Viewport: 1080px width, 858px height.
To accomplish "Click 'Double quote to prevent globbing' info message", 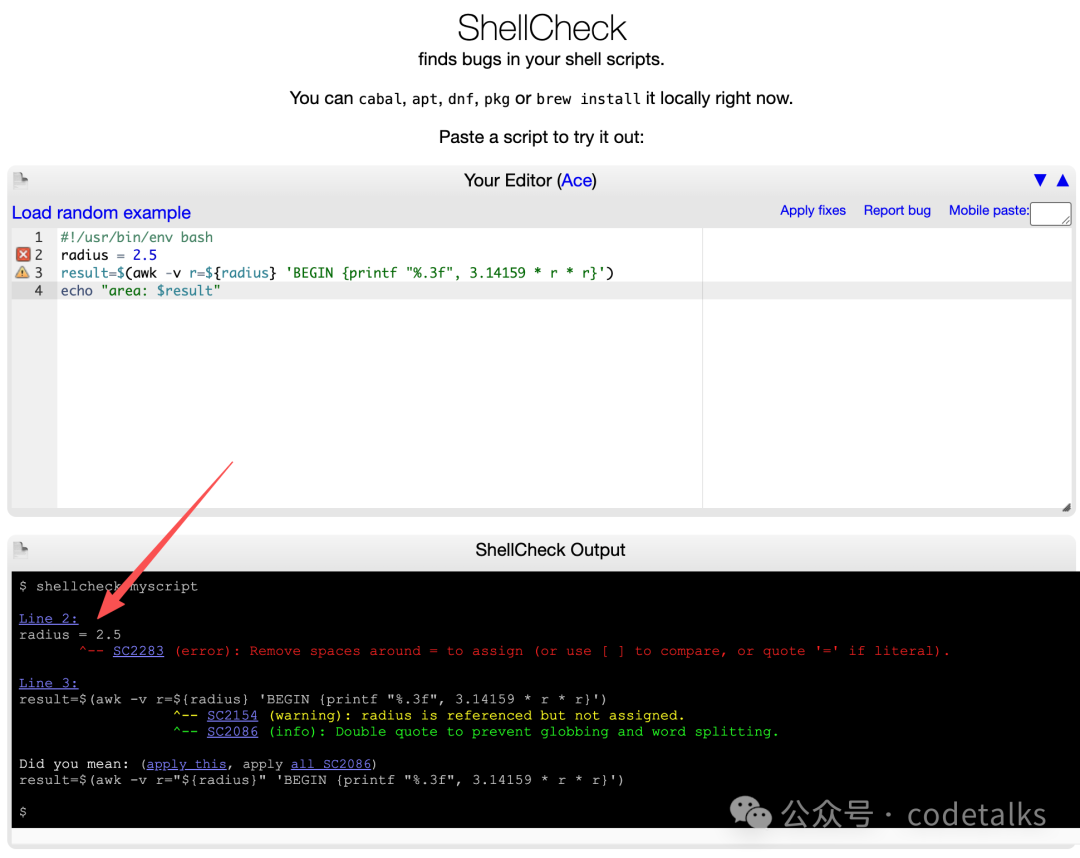I will tap(523, 731).
